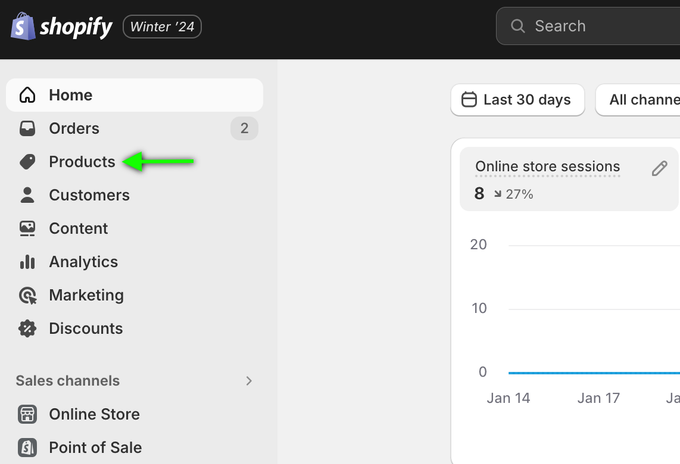Click the Products tag icon
This screenshot has width=680, height=464.
pos(27,162)
